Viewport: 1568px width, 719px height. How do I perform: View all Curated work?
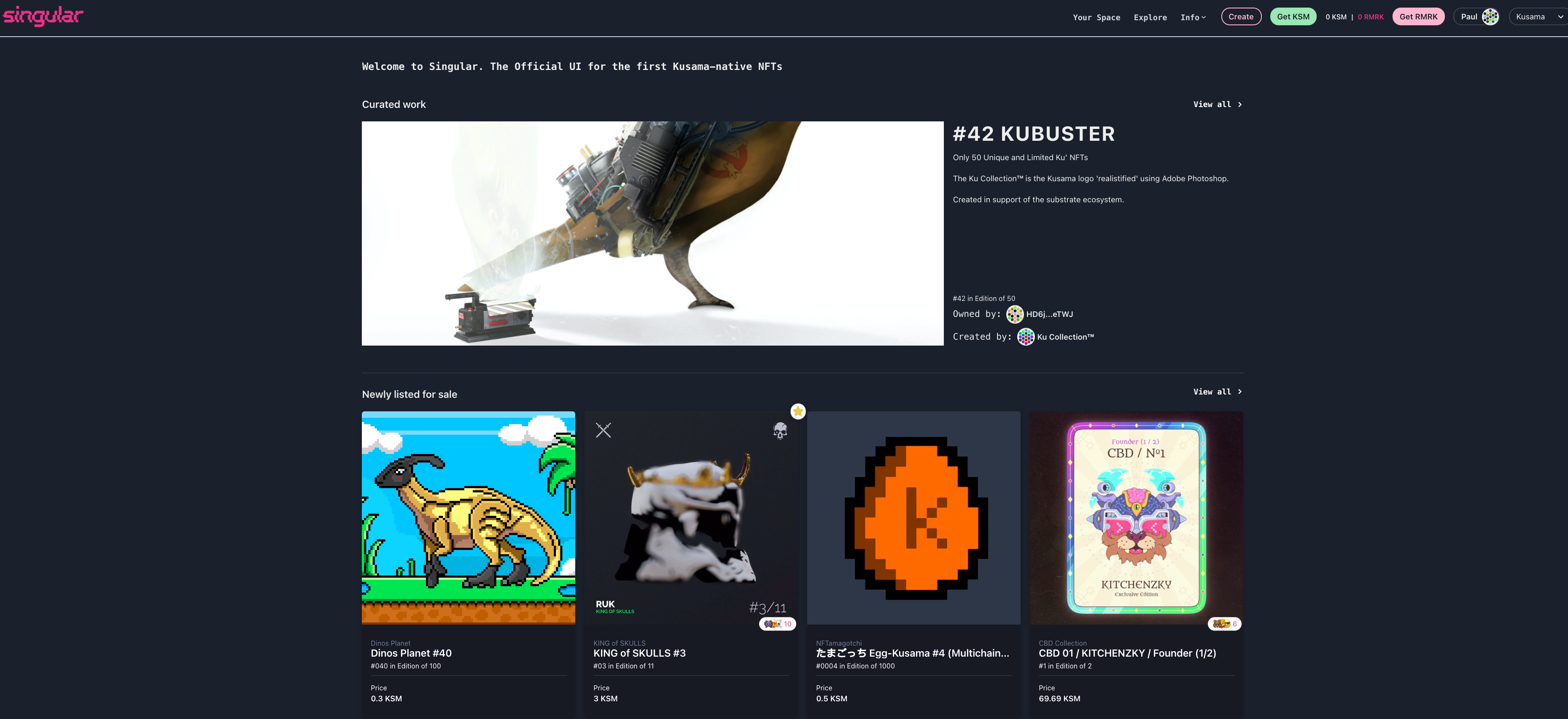(x=1217, y=105)
